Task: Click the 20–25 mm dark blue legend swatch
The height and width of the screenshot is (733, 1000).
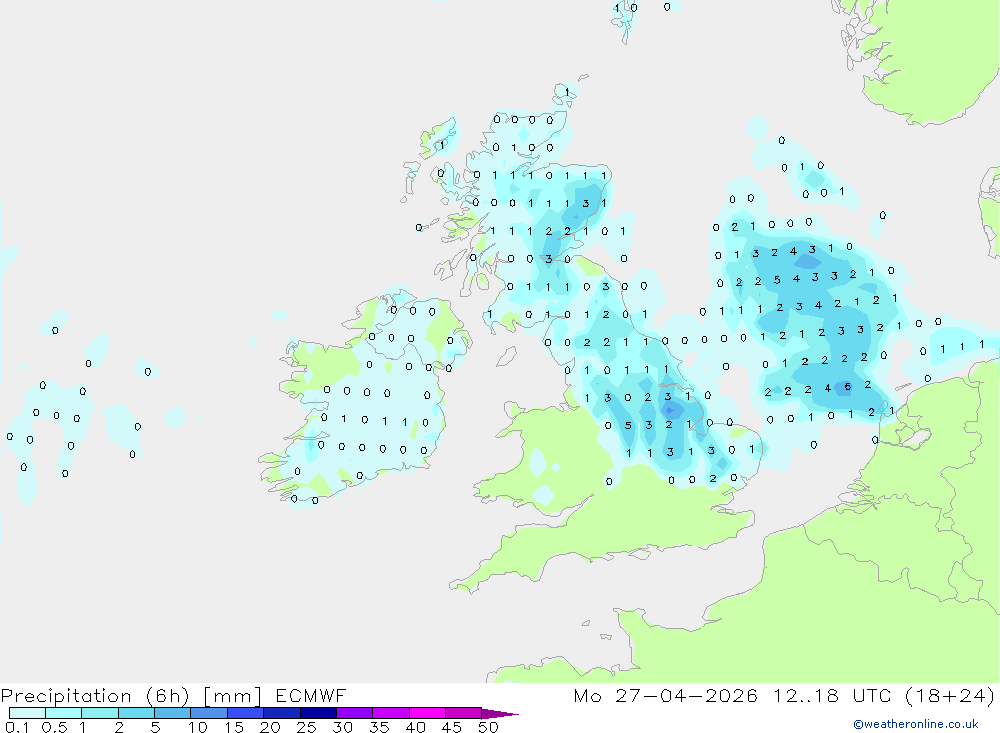Action: (281, 713)
